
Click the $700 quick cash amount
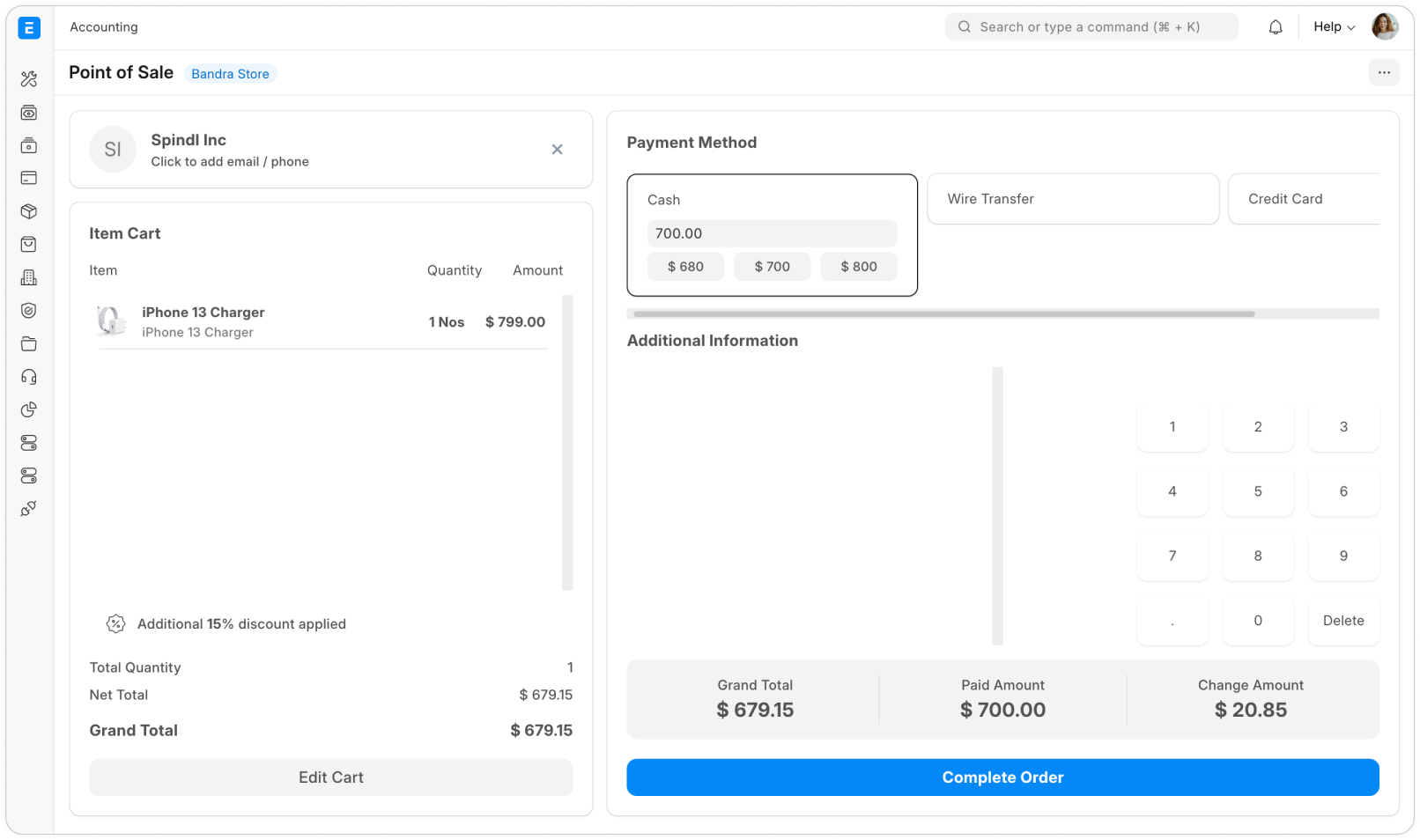point(772,266)
